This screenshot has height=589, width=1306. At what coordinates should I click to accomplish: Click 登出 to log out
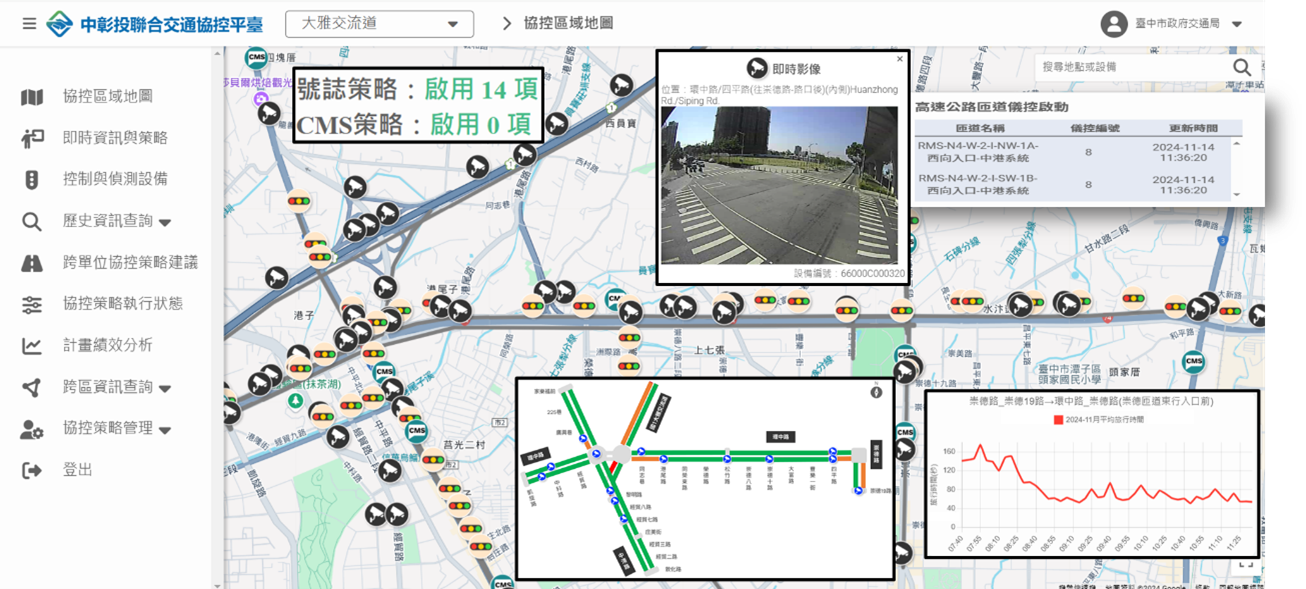(78, 470)
